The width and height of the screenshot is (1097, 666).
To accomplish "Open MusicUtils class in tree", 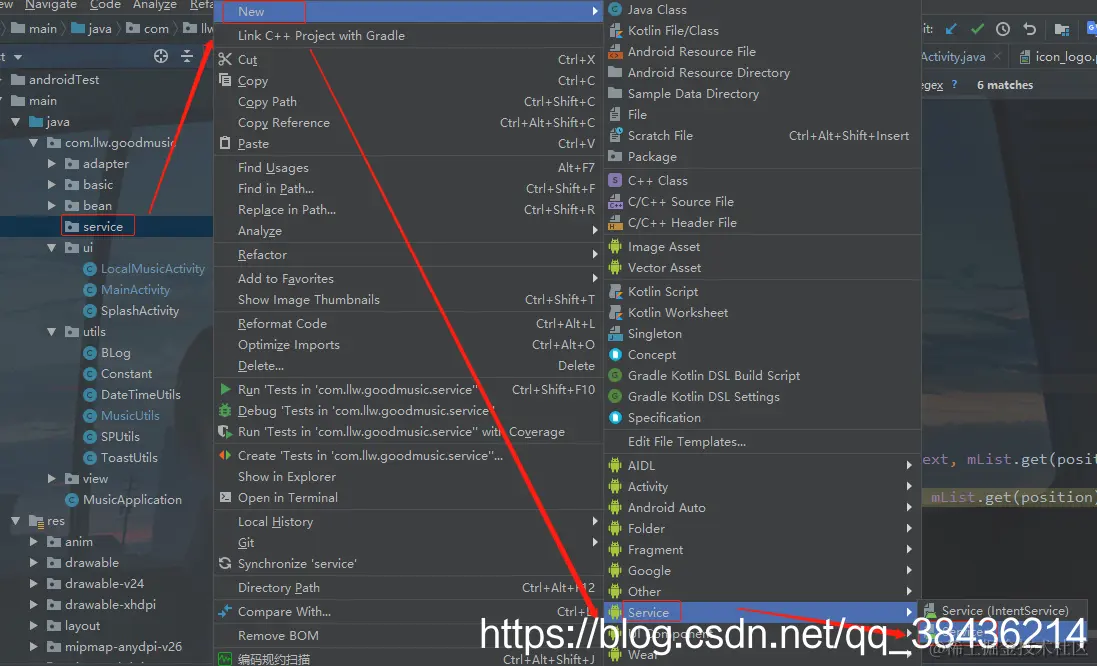I will 130,416.
